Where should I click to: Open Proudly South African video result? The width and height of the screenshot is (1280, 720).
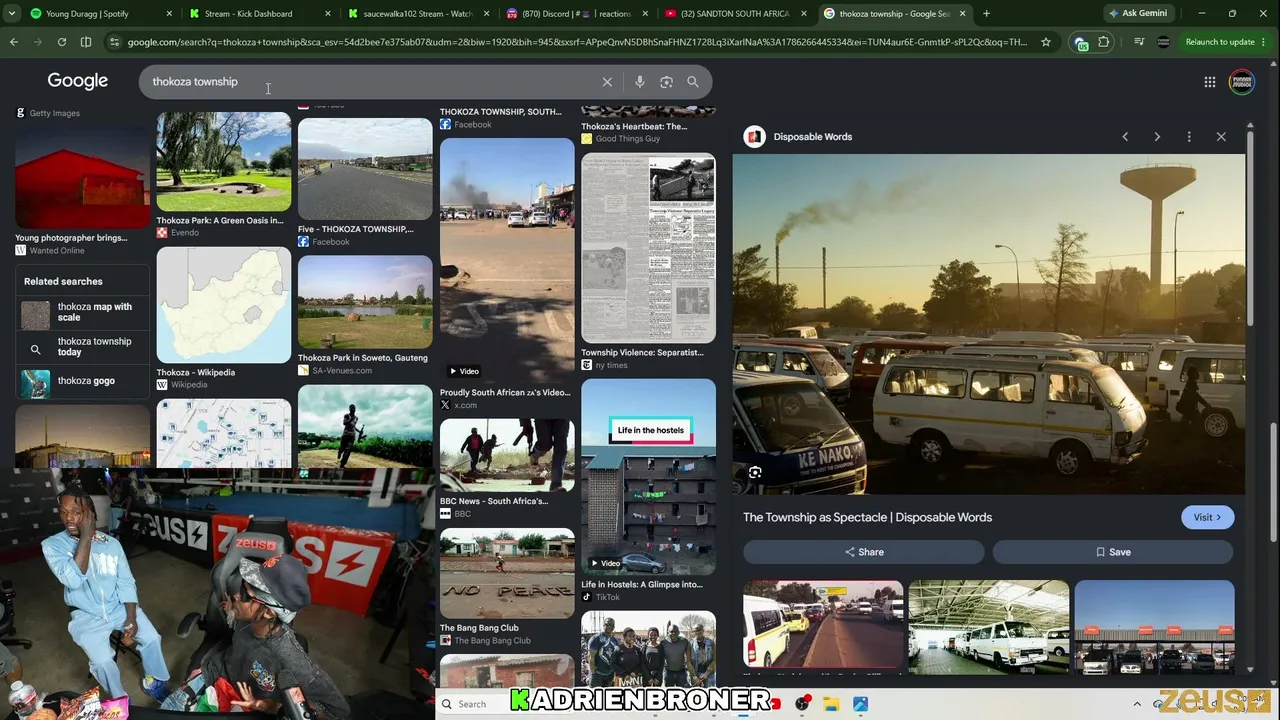[507, 260]
